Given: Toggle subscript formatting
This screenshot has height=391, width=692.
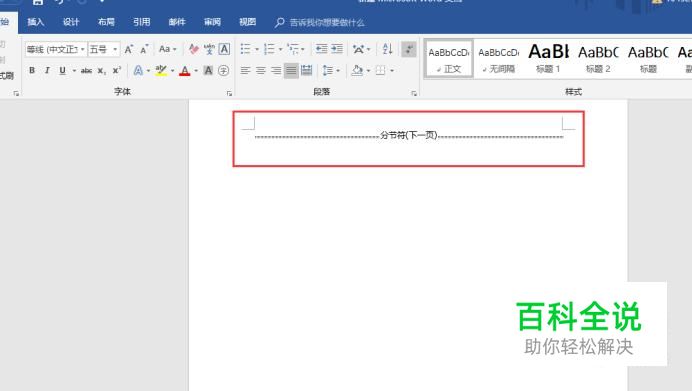Looking at the screenshot, I should [x=102, y=71].
